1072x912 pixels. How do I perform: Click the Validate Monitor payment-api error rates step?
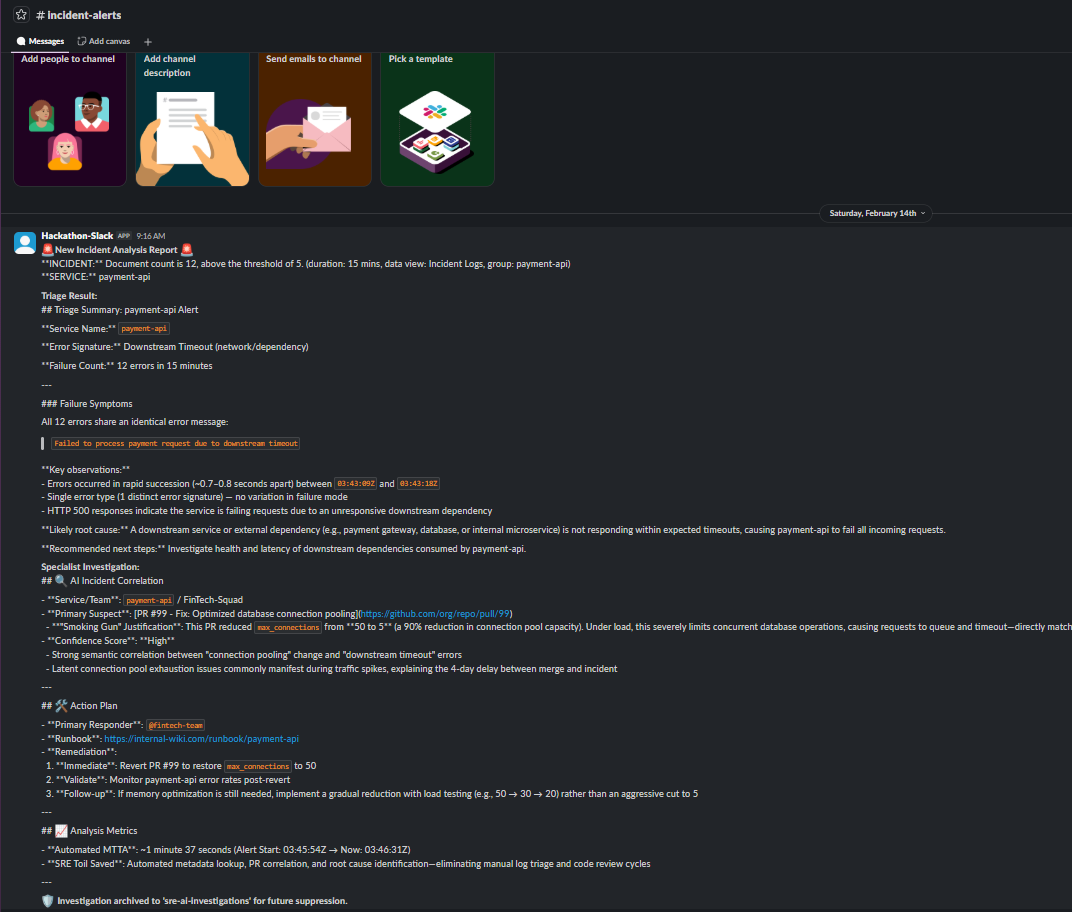168,780
